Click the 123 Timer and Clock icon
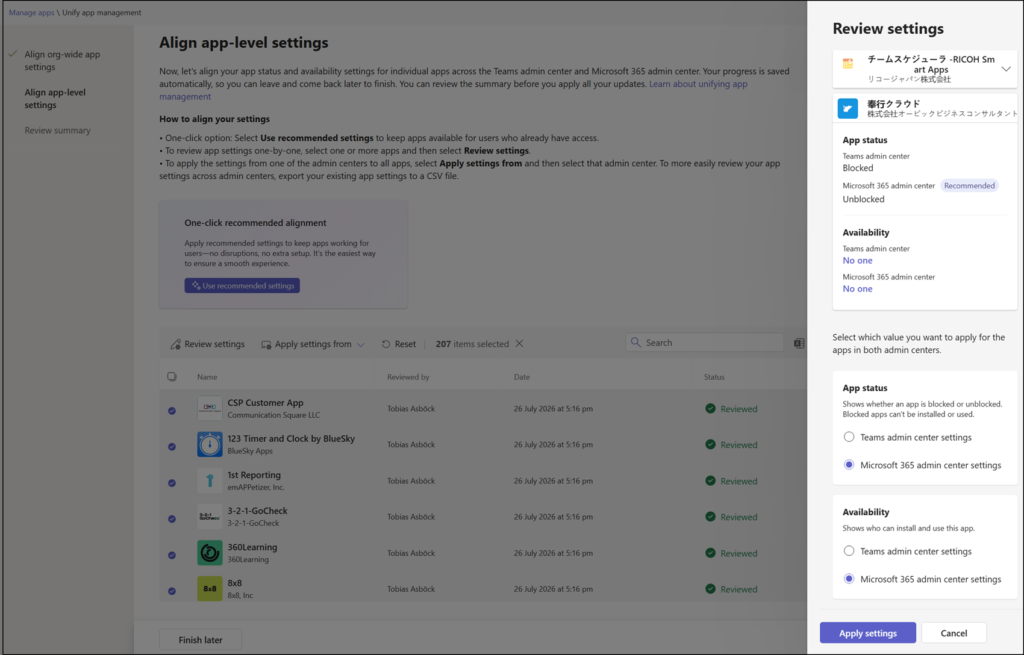 click(210, 444)
